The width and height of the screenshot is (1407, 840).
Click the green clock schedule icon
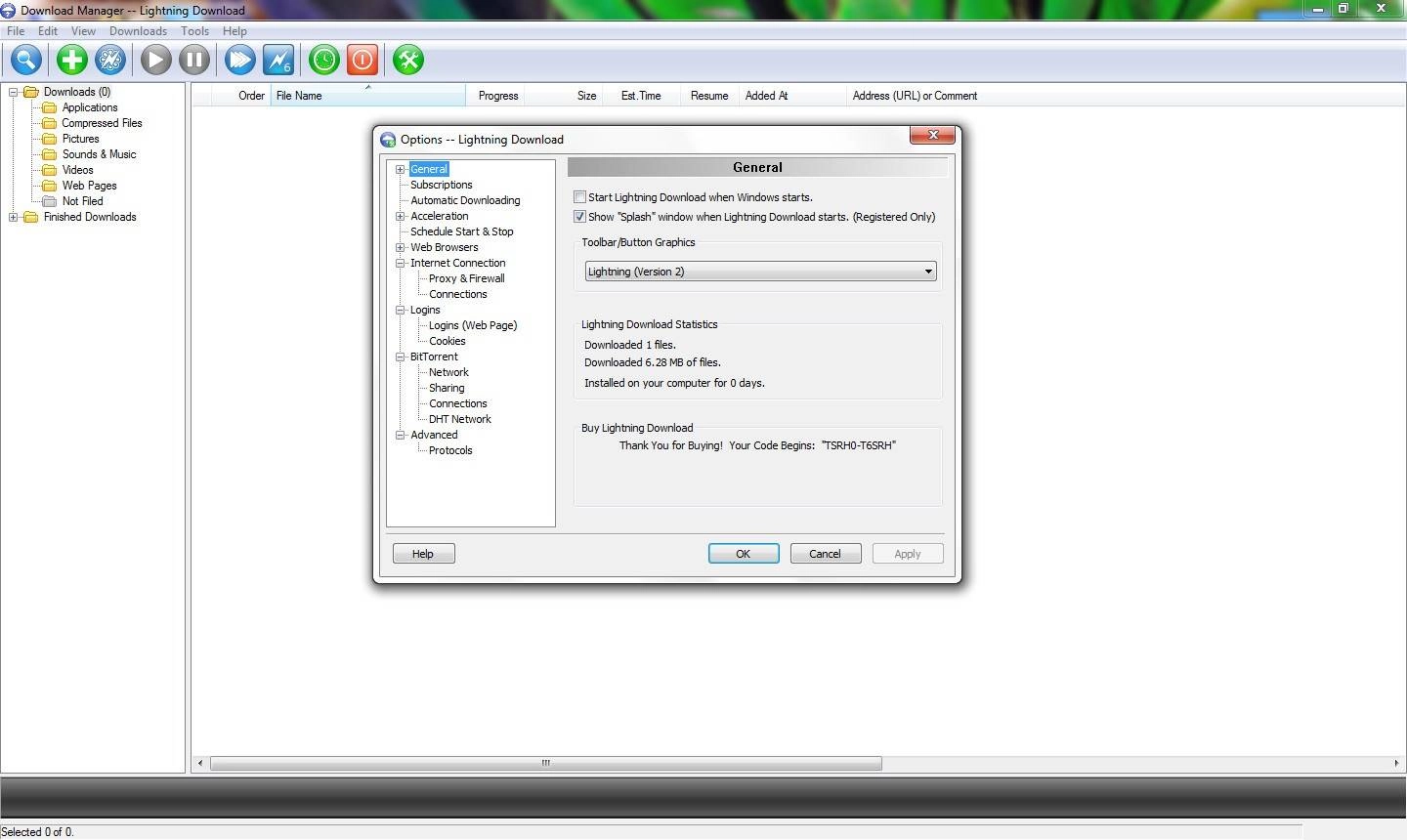coord(323,60)
